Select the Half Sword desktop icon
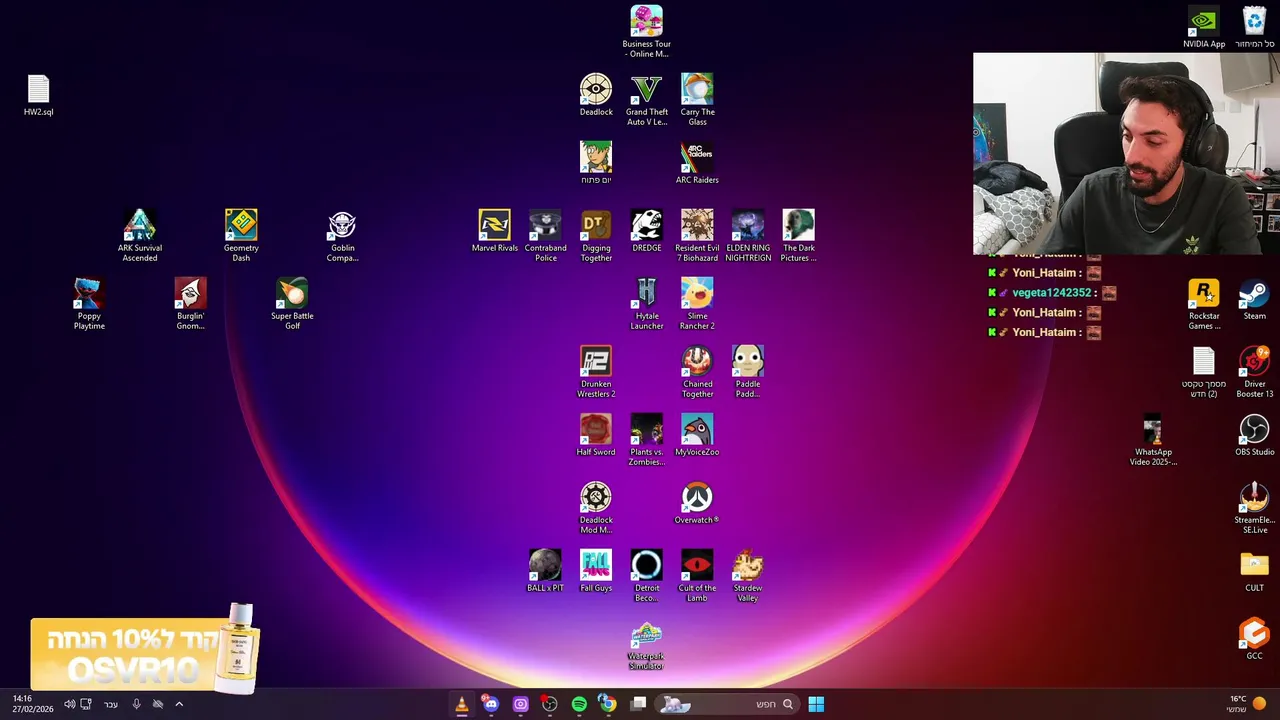 coord(596,435)
